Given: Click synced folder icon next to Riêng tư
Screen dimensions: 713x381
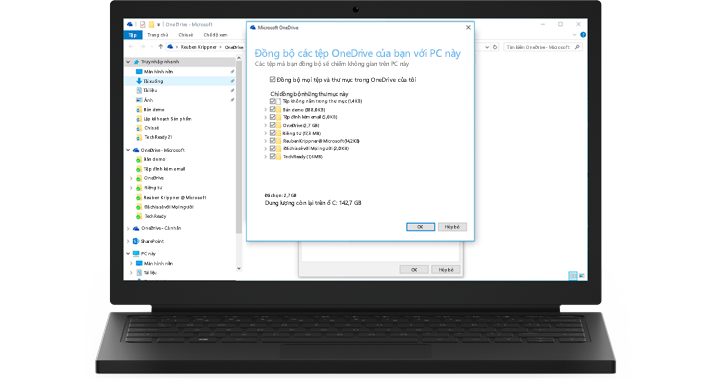Looking at the screenshot, I should pyautogui.click(x=139, y=188).
